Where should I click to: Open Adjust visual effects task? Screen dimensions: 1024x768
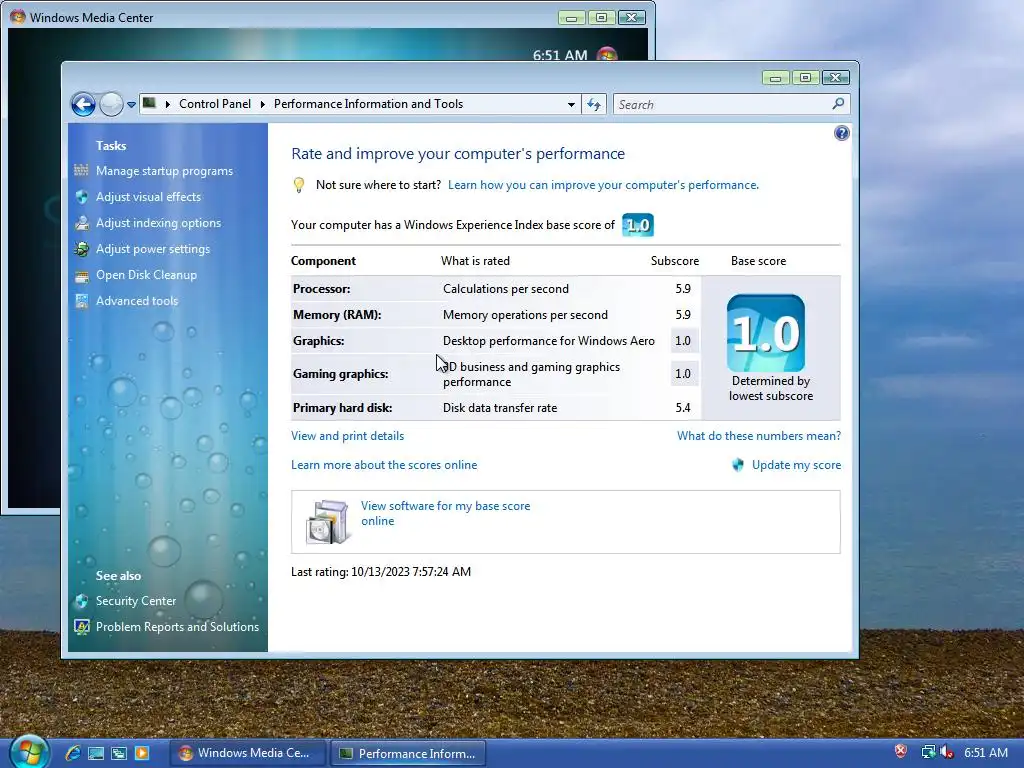click(148, 197)
